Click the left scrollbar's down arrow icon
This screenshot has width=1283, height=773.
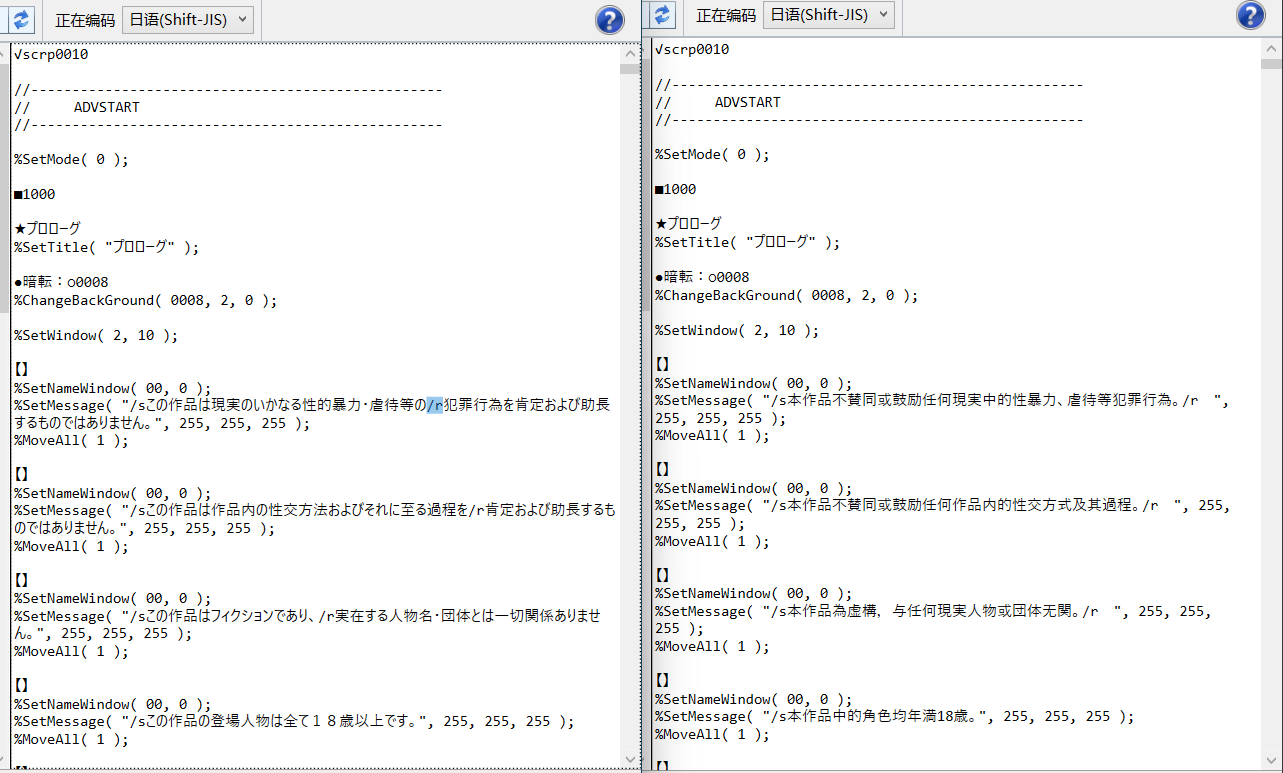pos(631,760)
